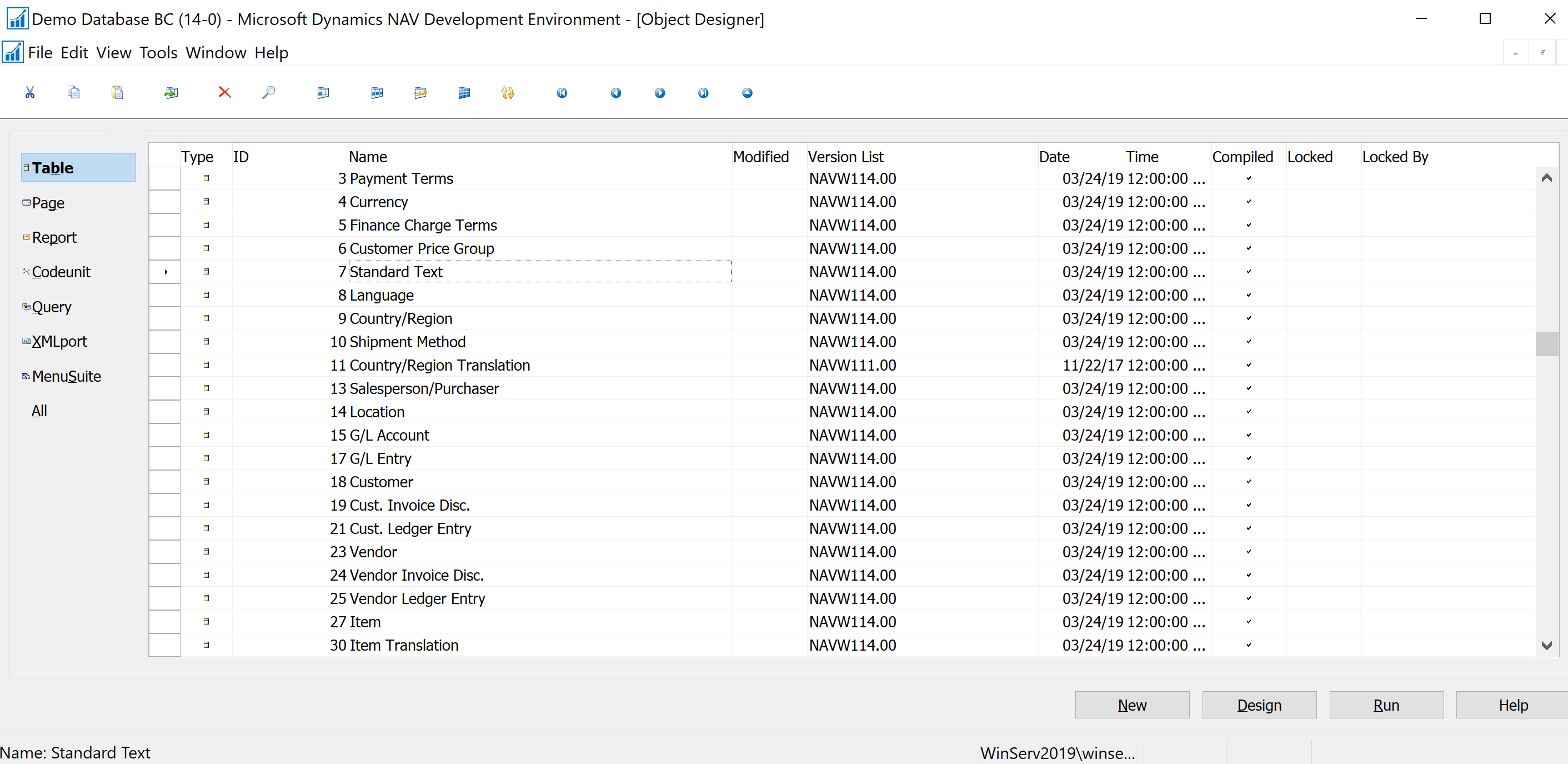Go to Previous record arrow icon
Screen dimensions: 1568x764
coord(616,93)
